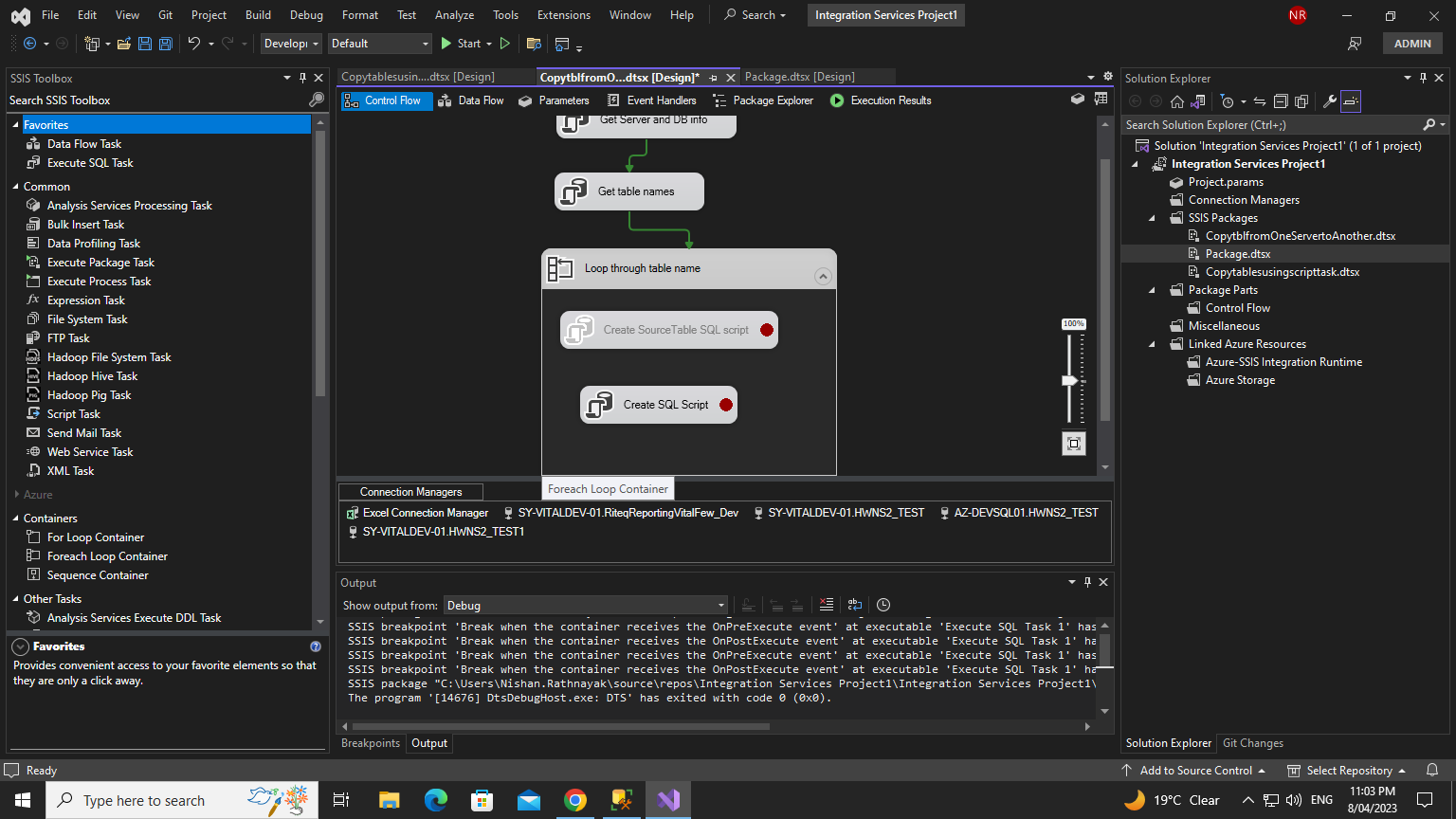Switch to the Data Flow tab
The height and width of the screenshot is (819, 1456).
tap(471, 100)
